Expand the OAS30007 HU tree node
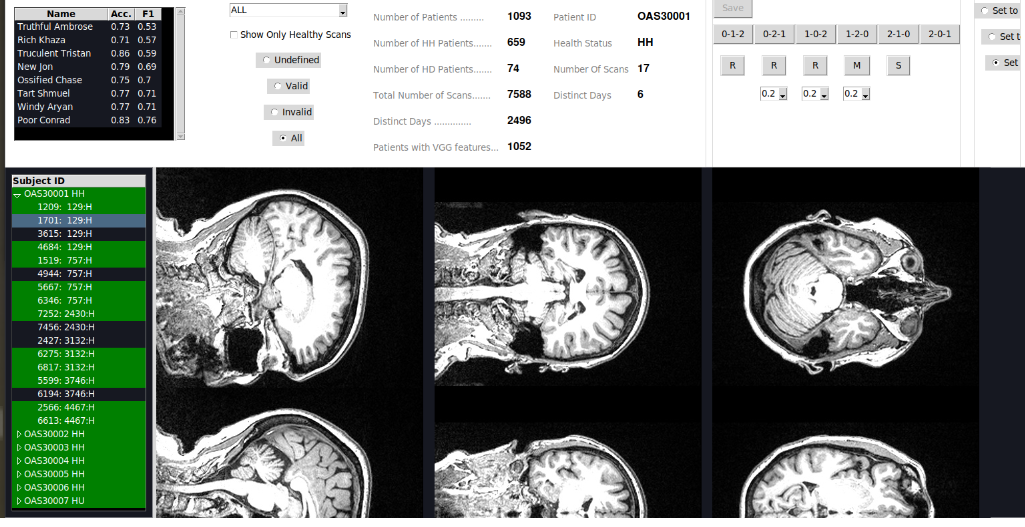Image resolution: width=1025 pixels, height=527 pixels. [18, 501]
